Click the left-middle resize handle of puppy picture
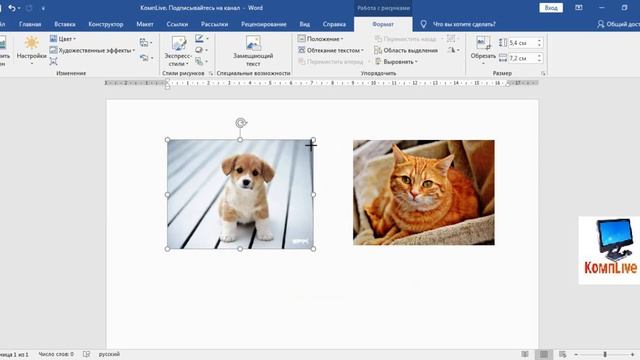This screenshot has width=640, height=360. [x=167, y=195]
